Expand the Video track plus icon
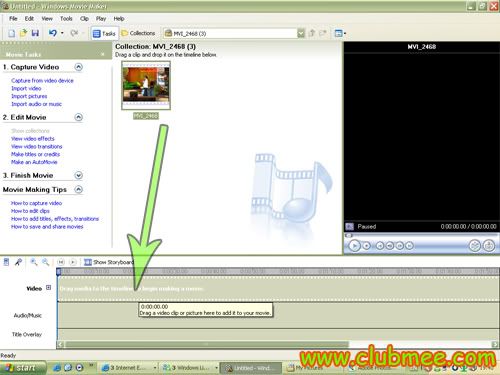 tap(49, 287)
